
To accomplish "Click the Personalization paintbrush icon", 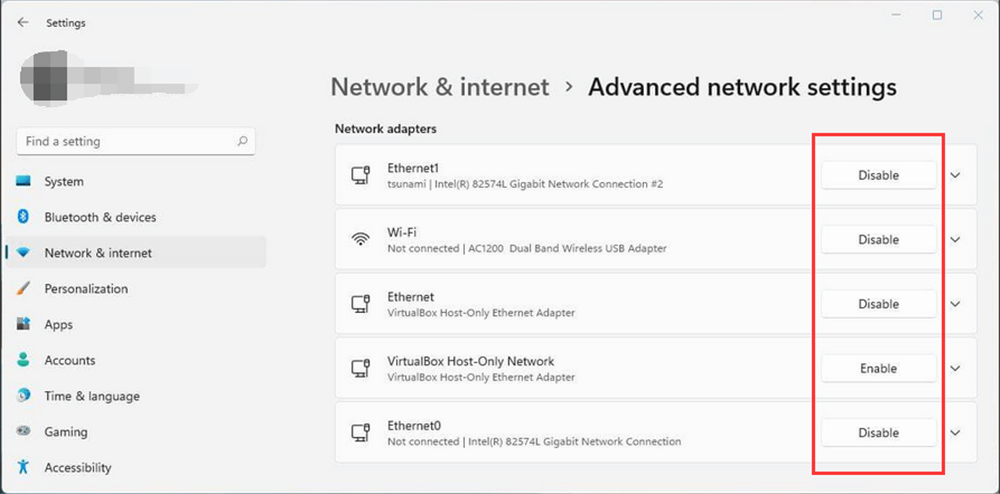I will 23,289.
